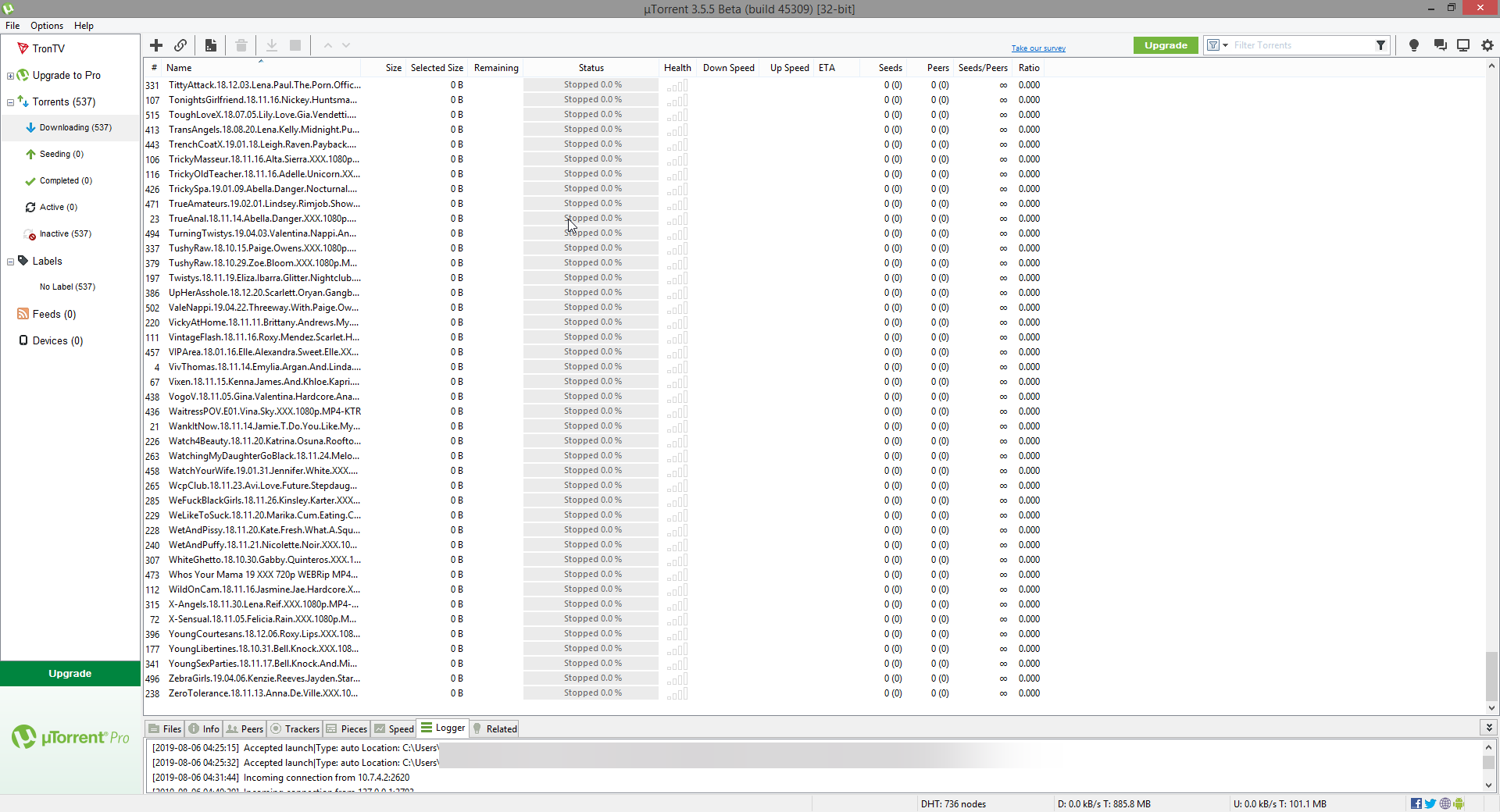
Task: Open the Help menu
Action: pyautogui.click(x=84, y=26)
